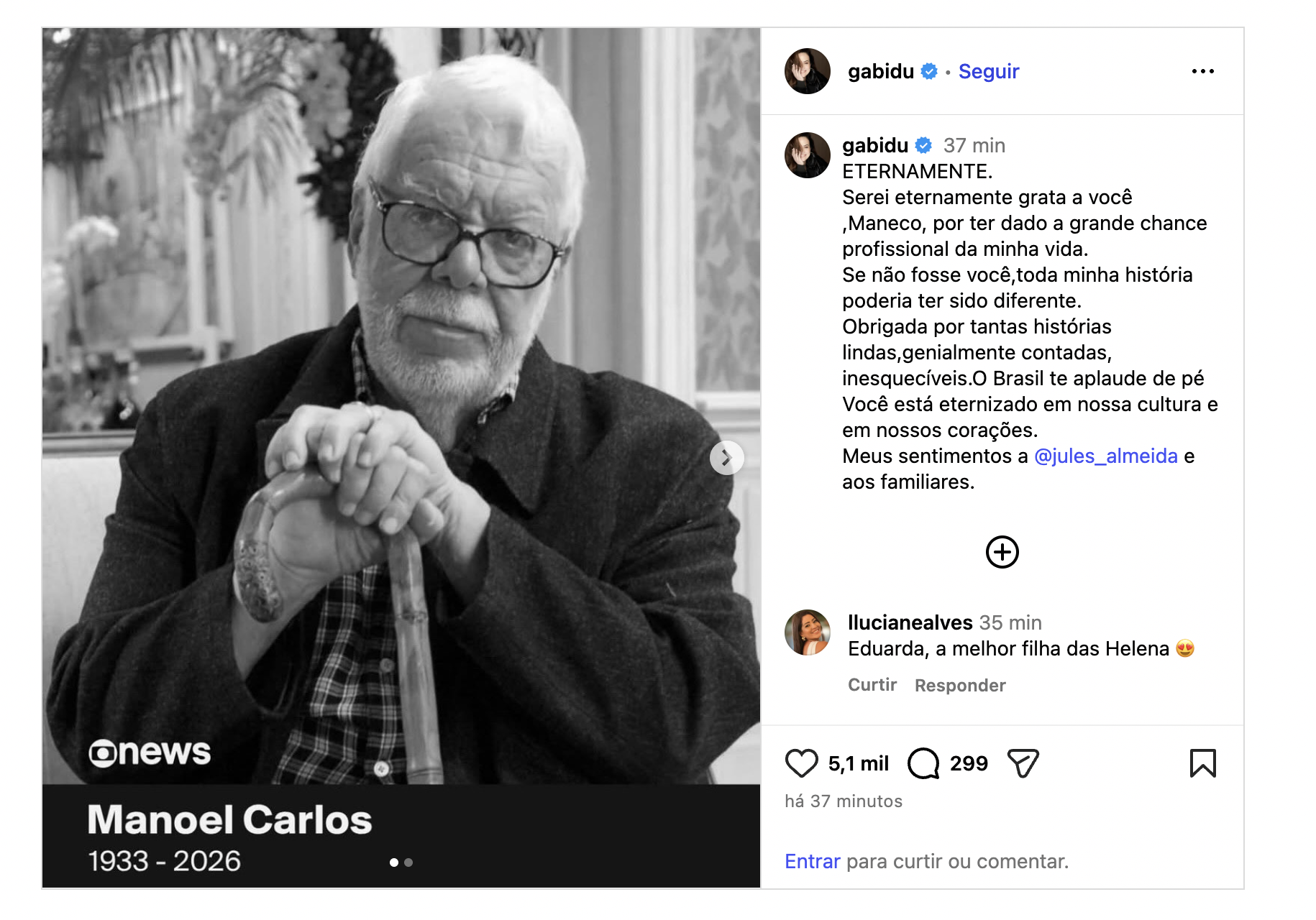Open gabidu's profile picture in header
The image size is (1316, 920).
click(x=807, y=71)
